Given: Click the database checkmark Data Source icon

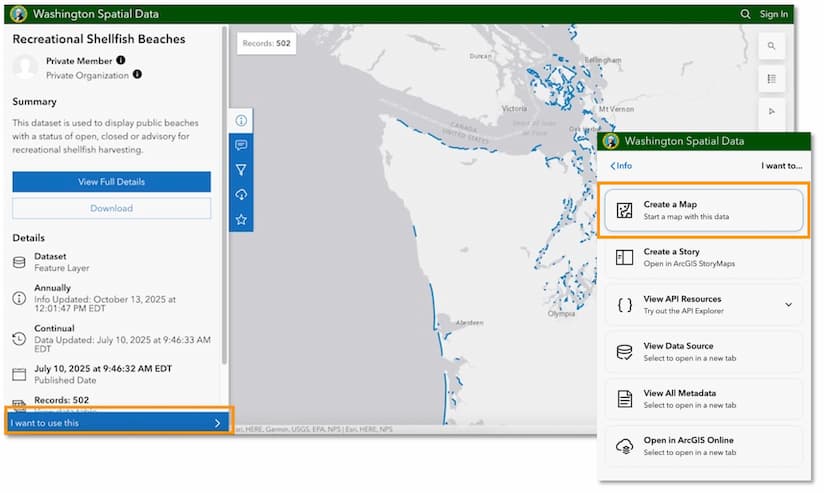Looking at the screenshot, I should pyautogui.click(x=624, y=352).
